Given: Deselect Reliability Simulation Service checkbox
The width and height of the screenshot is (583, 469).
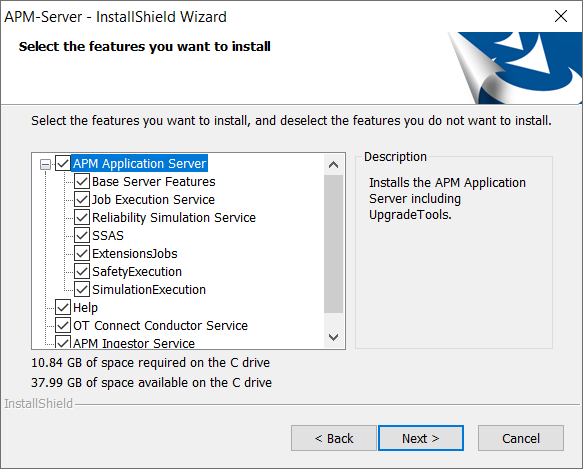Looking at the screenshot, I should coord(81,217).
